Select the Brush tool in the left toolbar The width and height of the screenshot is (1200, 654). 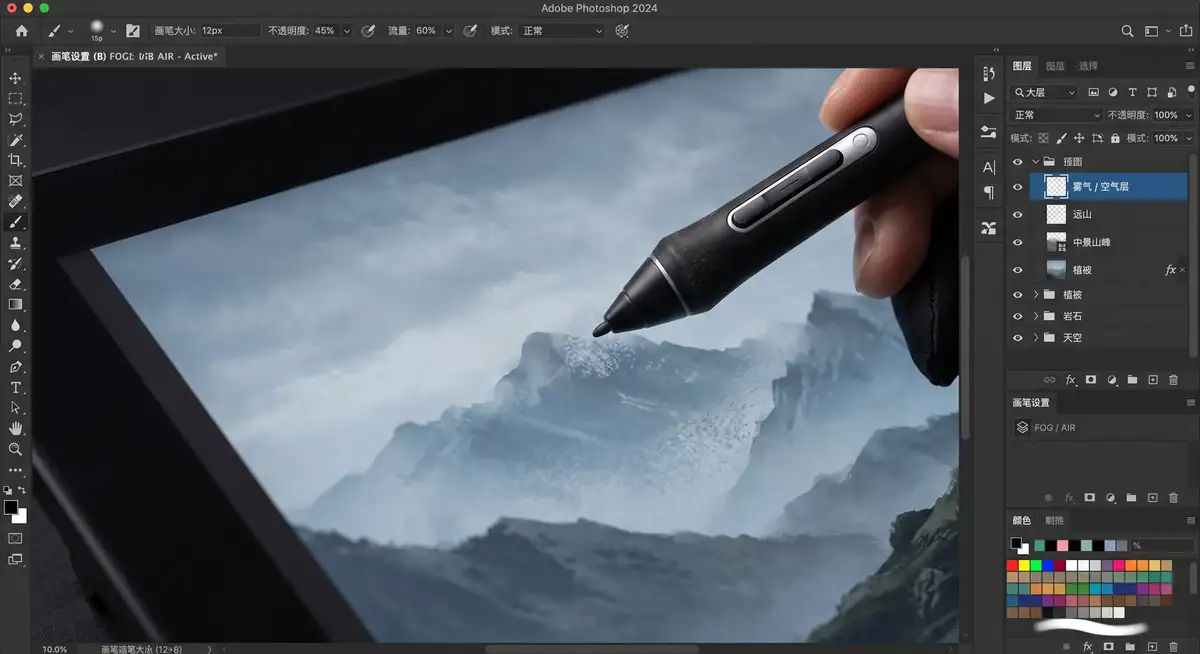[x=15, y=222]
